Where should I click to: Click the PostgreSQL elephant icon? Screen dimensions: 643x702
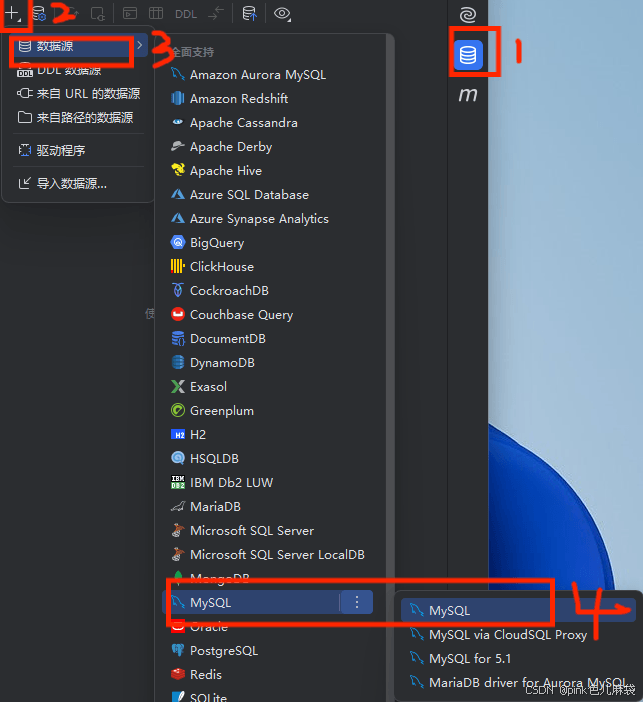[178, 650]
